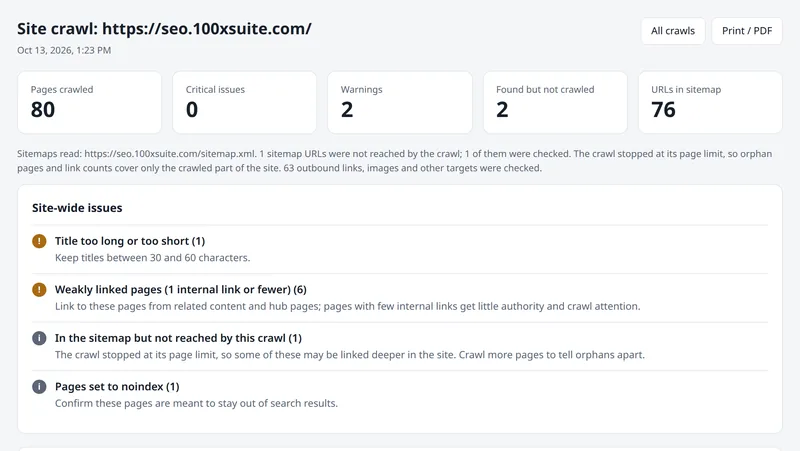Click warning icon beside Weakly linked pages
Image resolution: width=800 pixels, height=451 pixels.
39,289
